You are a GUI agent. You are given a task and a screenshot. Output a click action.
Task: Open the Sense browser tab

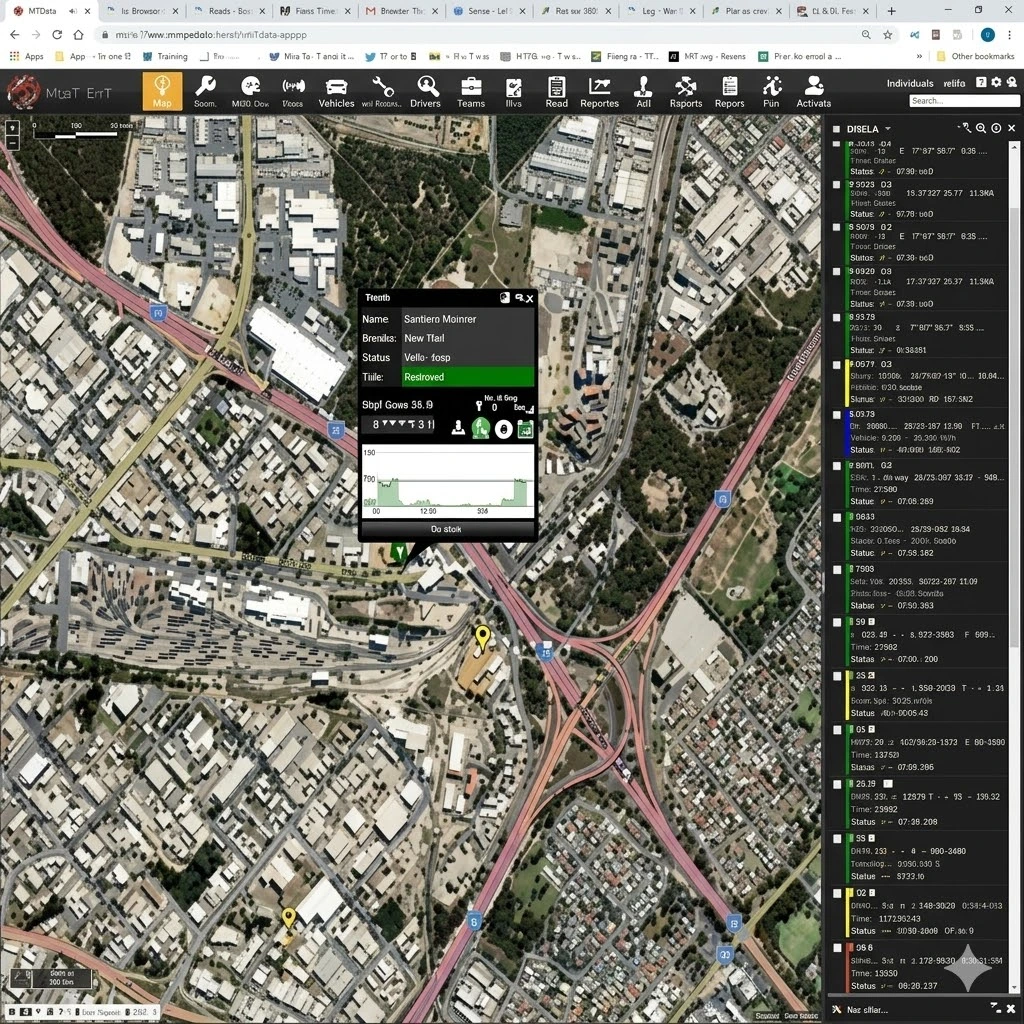489,11
